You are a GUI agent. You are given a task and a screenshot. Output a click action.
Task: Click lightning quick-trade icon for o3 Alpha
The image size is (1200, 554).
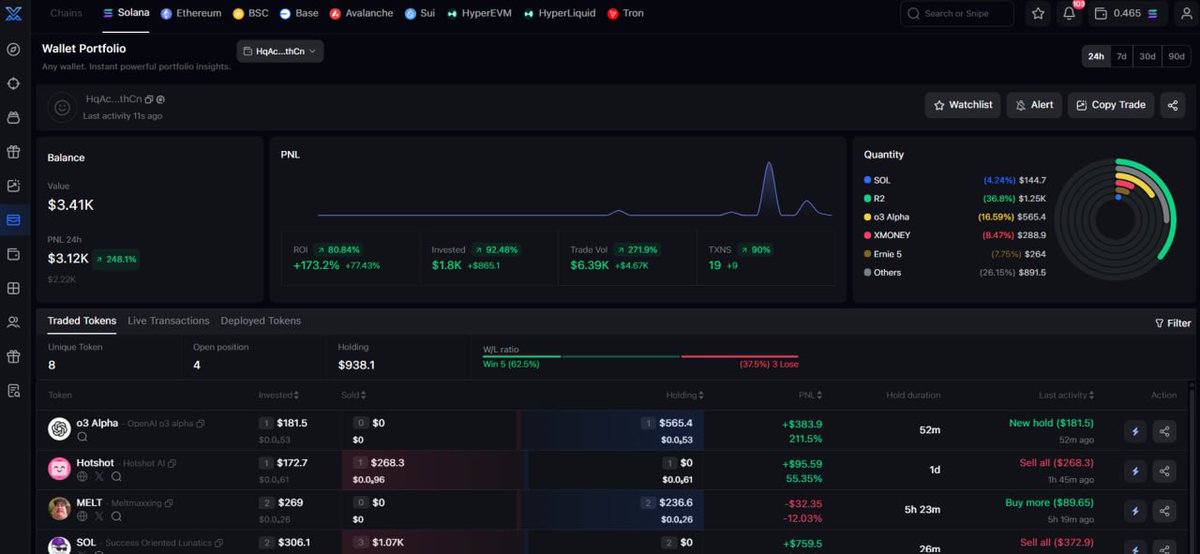click(1135, 431)
